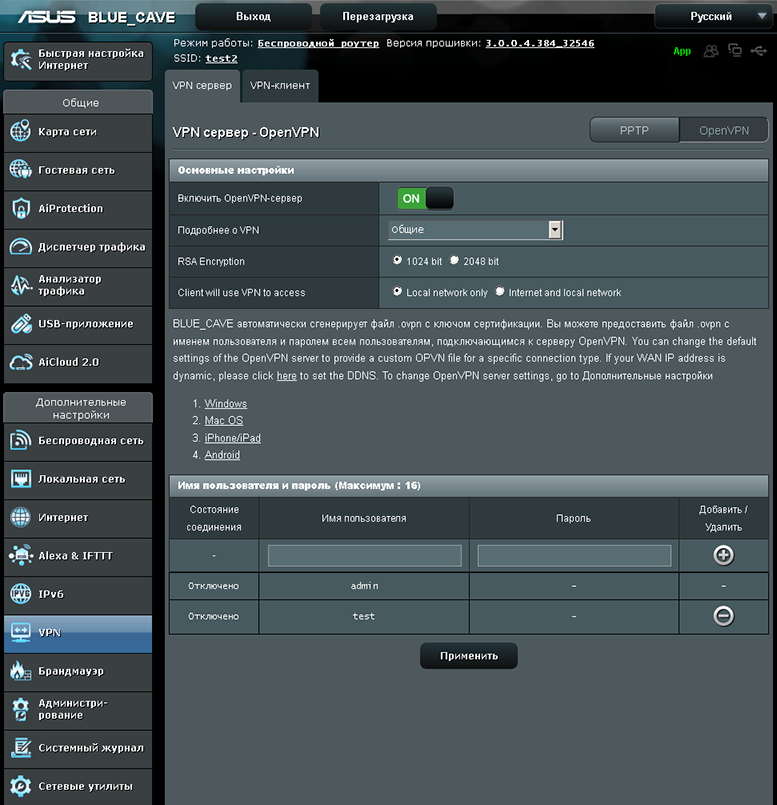The width and height of the screenshot is (777, 805).
Task: Open the LAN (Локальная сеть) icon
Action: pos(21,479)
